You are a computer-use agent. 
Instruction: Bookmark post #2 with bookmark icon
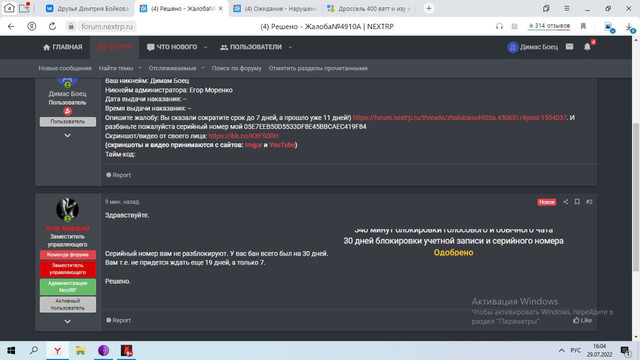(577, 202)
